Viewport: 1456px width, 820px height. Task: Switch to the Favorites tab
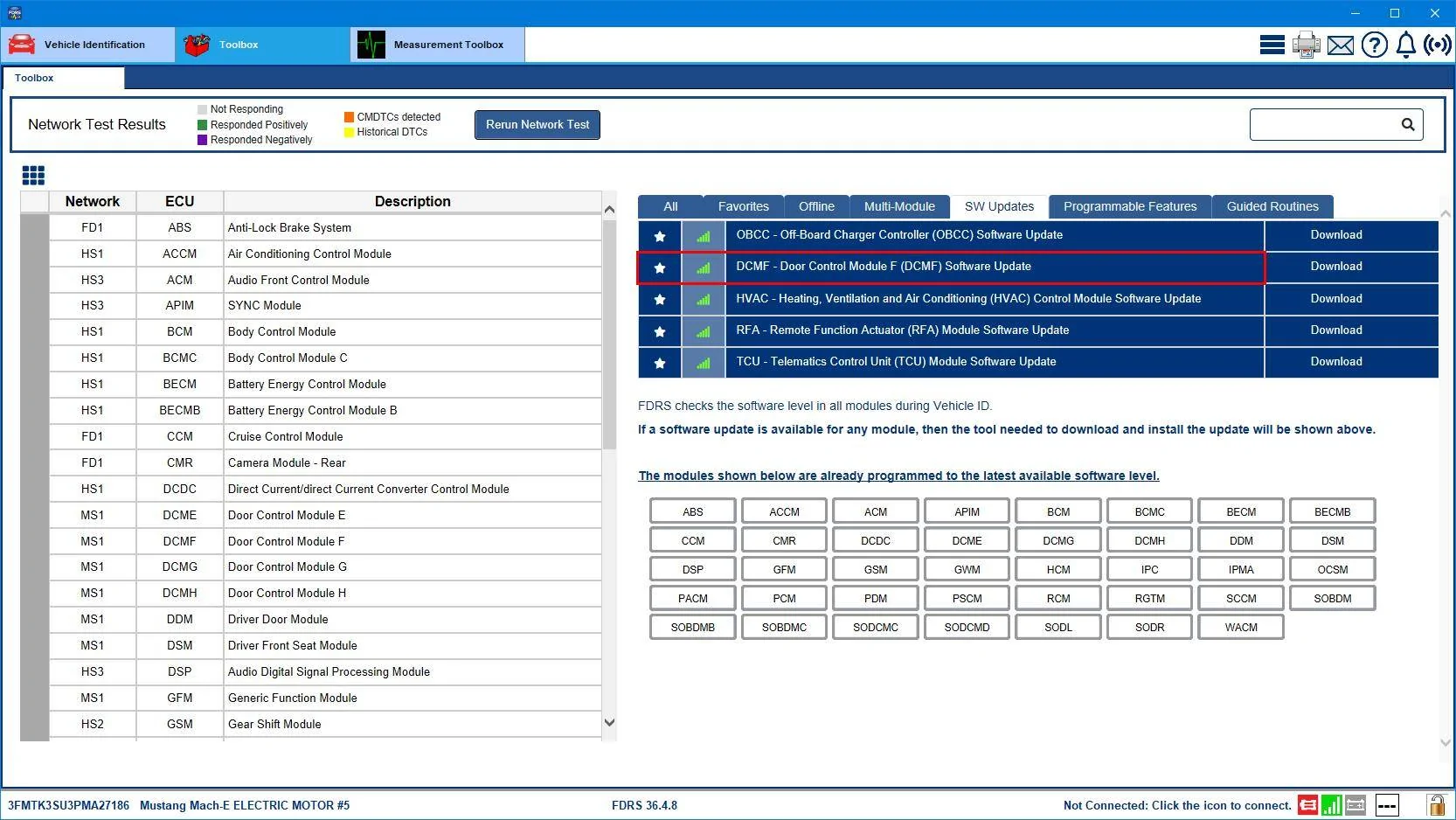(x=744, y=207)
